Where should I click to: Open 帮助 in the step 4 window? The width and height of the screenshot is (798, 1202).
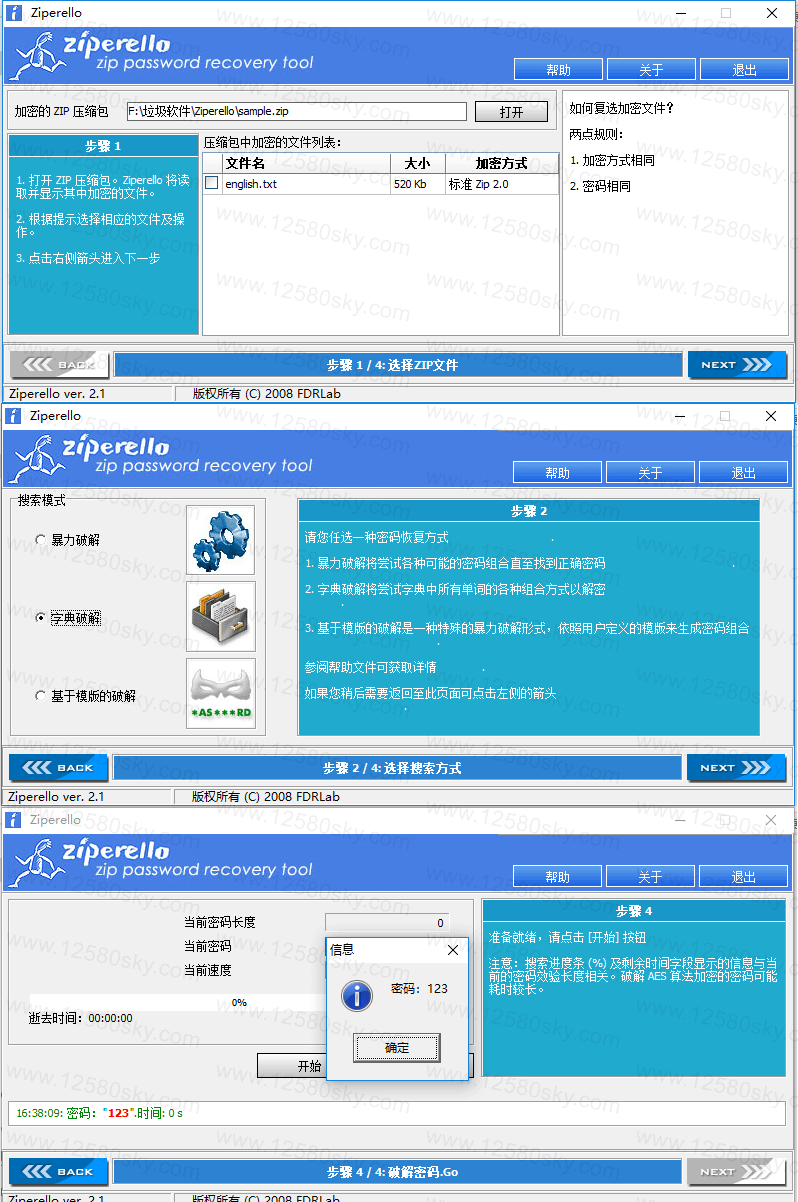[x=557, y=877]
